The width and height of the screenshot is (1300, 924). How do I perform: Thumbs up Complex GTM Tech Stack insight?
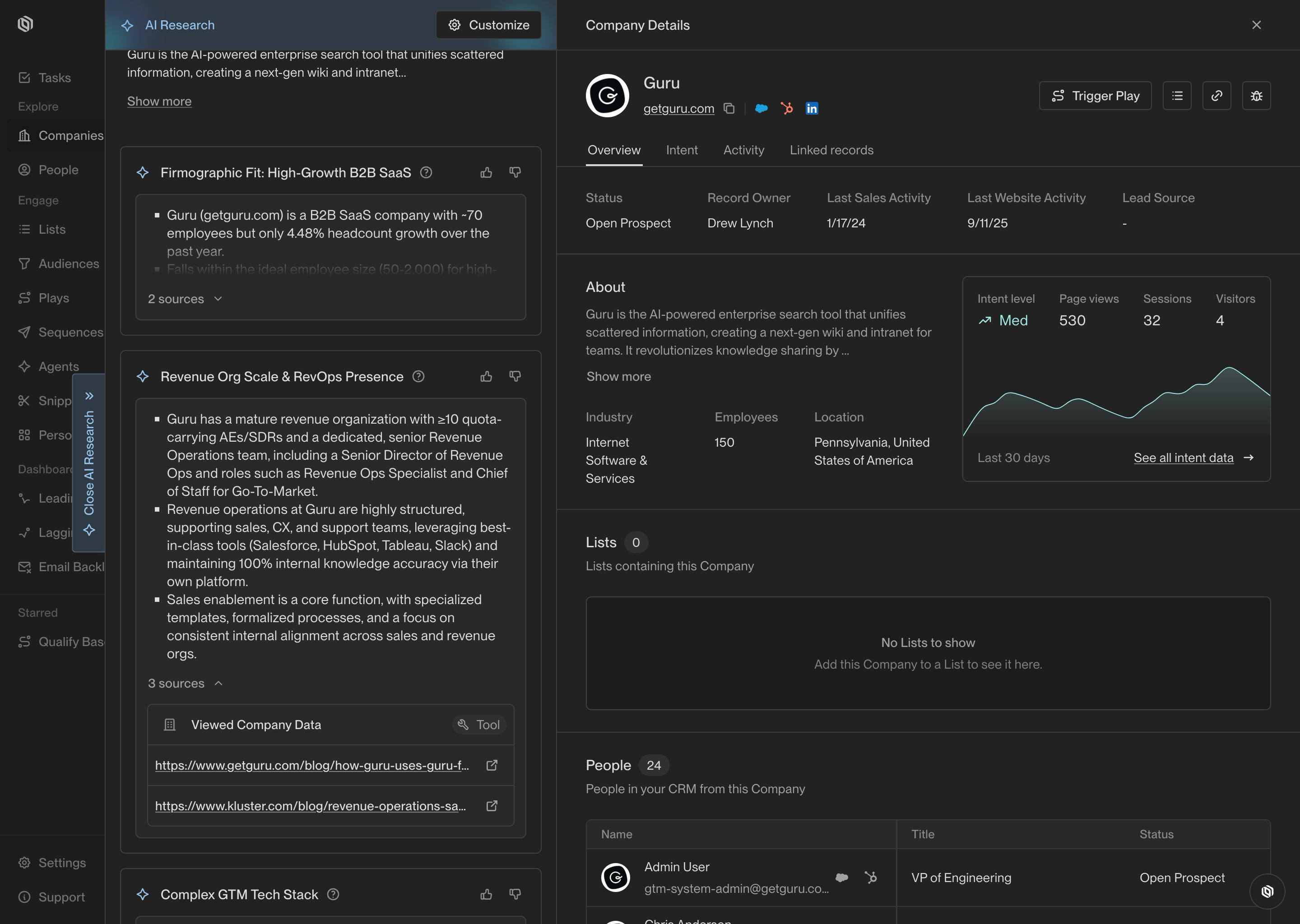point(486,894)
